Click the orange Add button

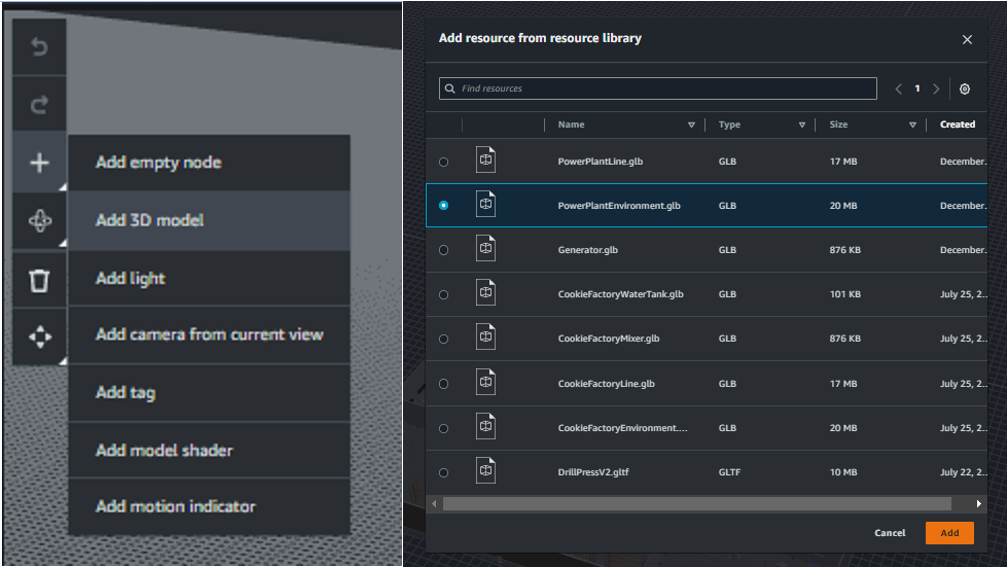(949, 533)
